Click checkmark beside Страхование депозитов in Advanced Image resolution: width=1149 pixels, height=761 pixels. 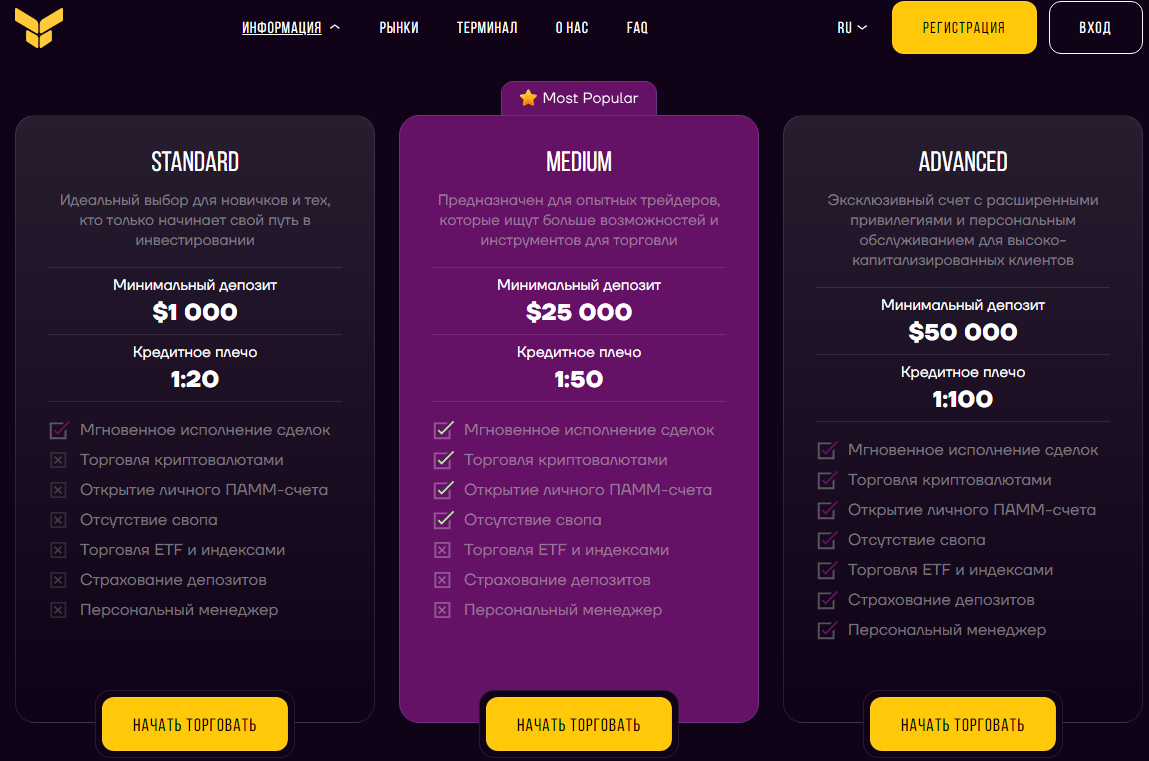(826, 600)
